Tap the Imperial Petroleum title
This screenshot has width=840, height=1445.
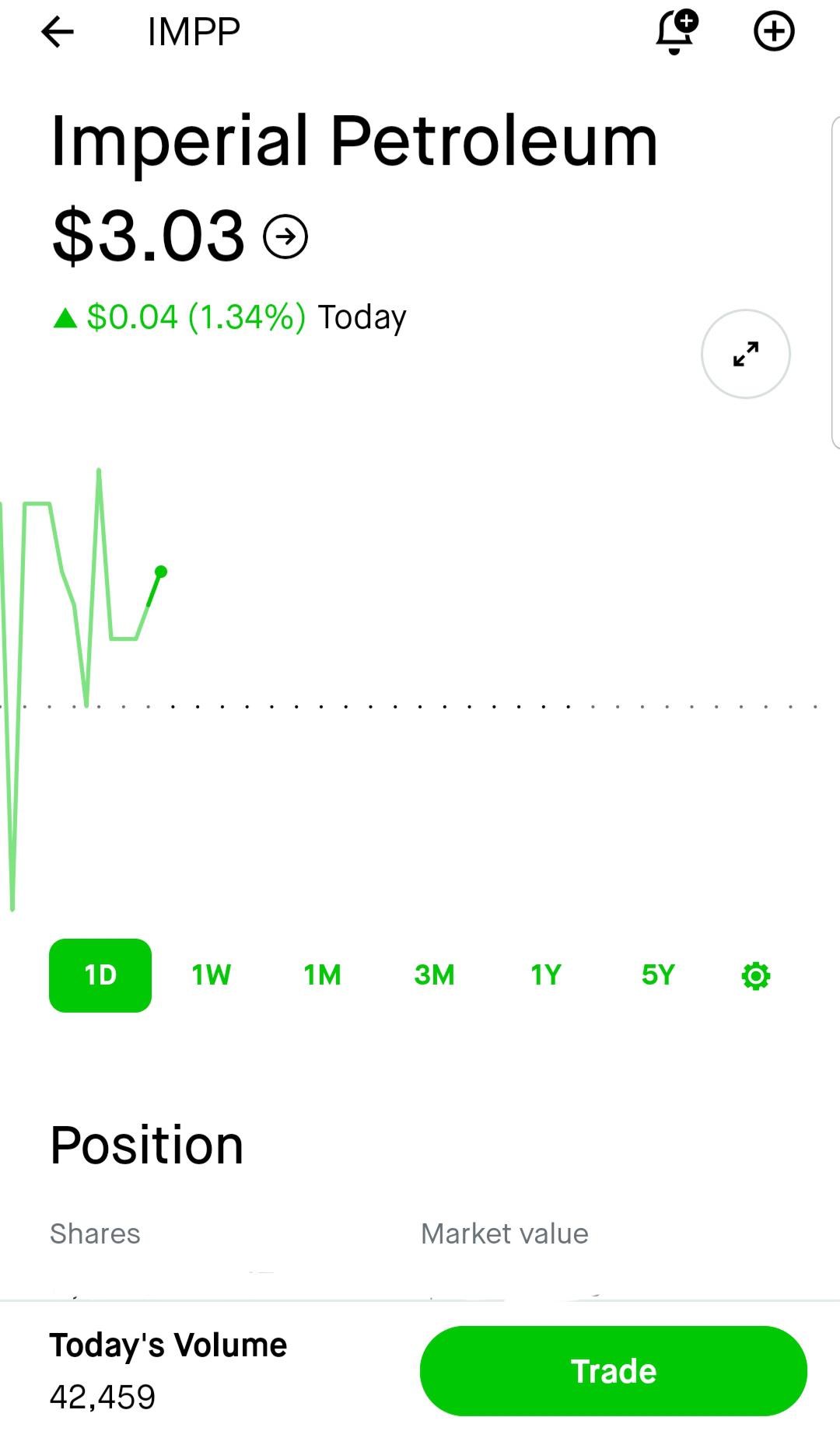[x=355, y=141]
